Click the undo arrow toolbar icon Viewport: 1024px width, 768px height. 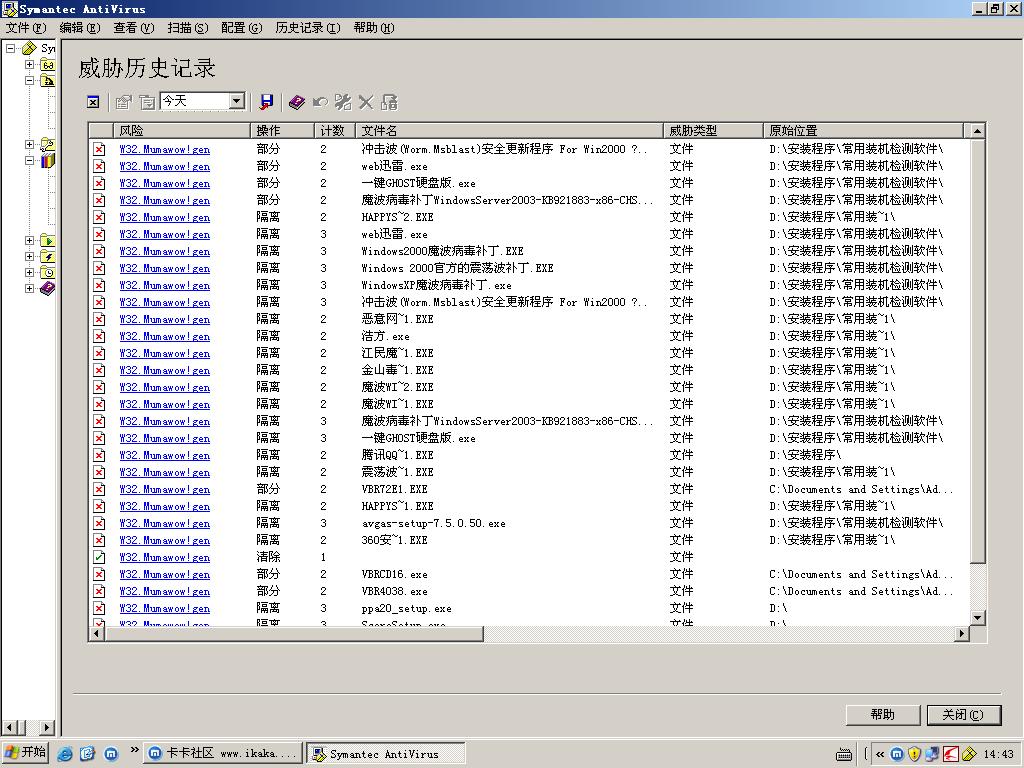click(x=320, y=102)
